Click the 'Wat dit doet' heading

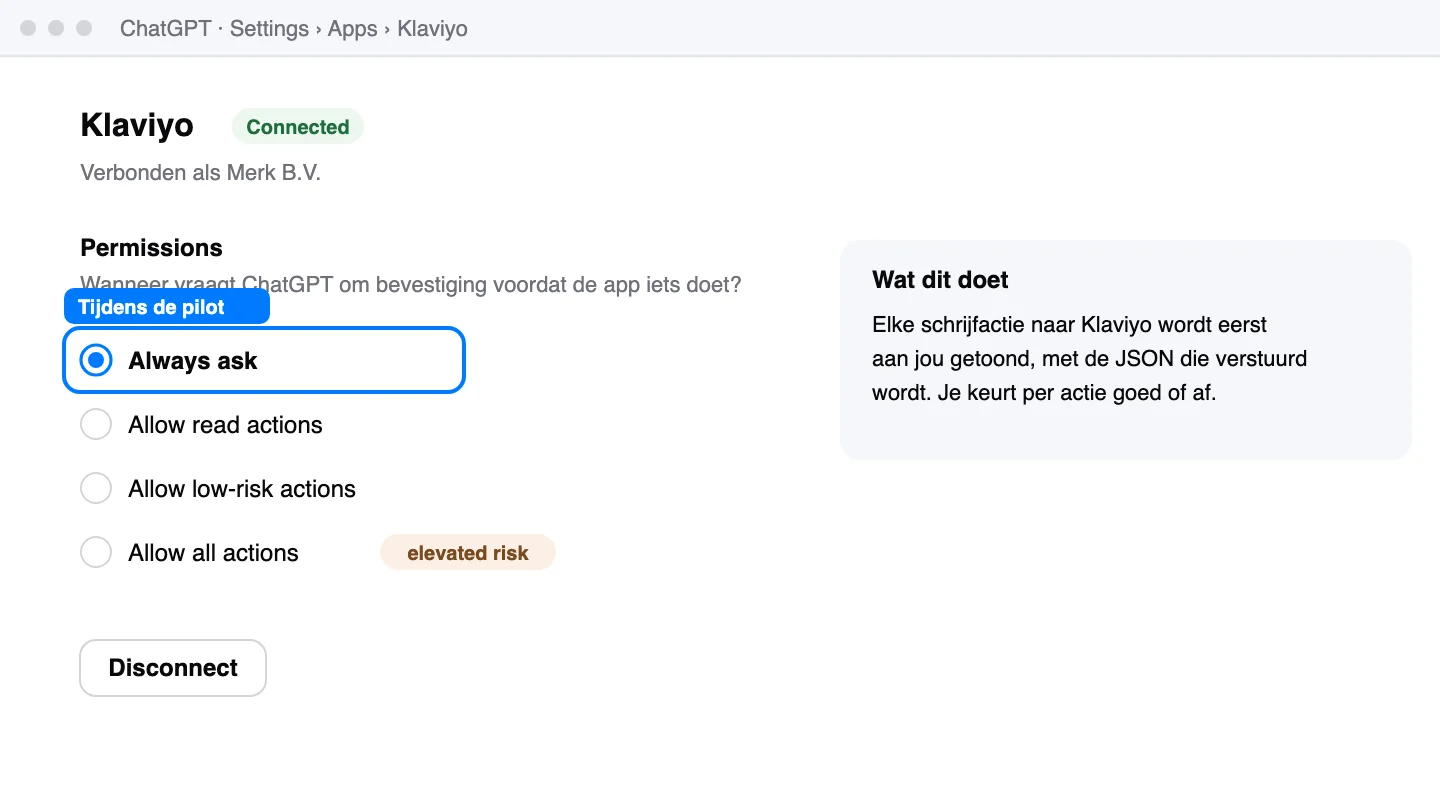click(940, 280)
